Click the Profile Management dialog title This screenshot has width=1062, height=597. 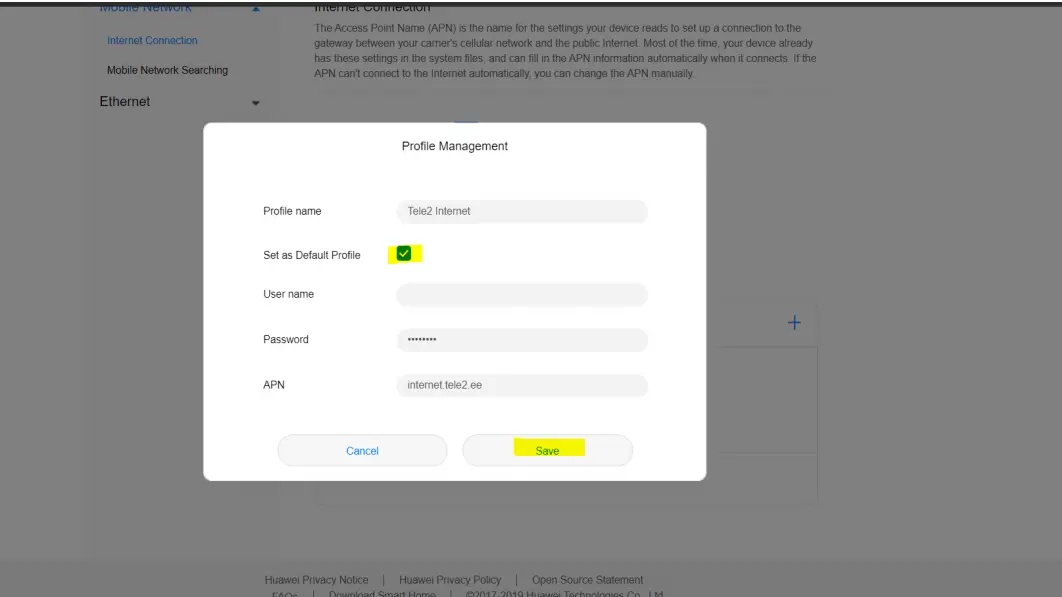coord(454,146)
